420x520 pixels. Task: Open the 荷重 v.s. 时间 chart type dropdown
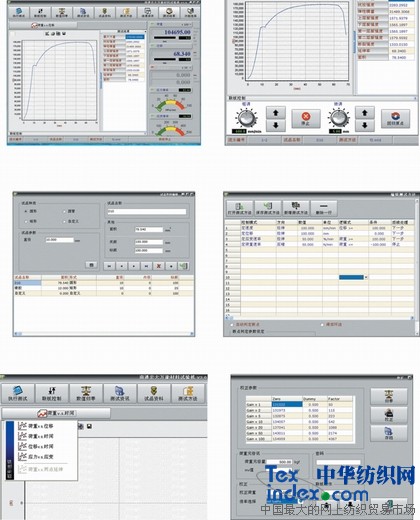click(56, 413)
